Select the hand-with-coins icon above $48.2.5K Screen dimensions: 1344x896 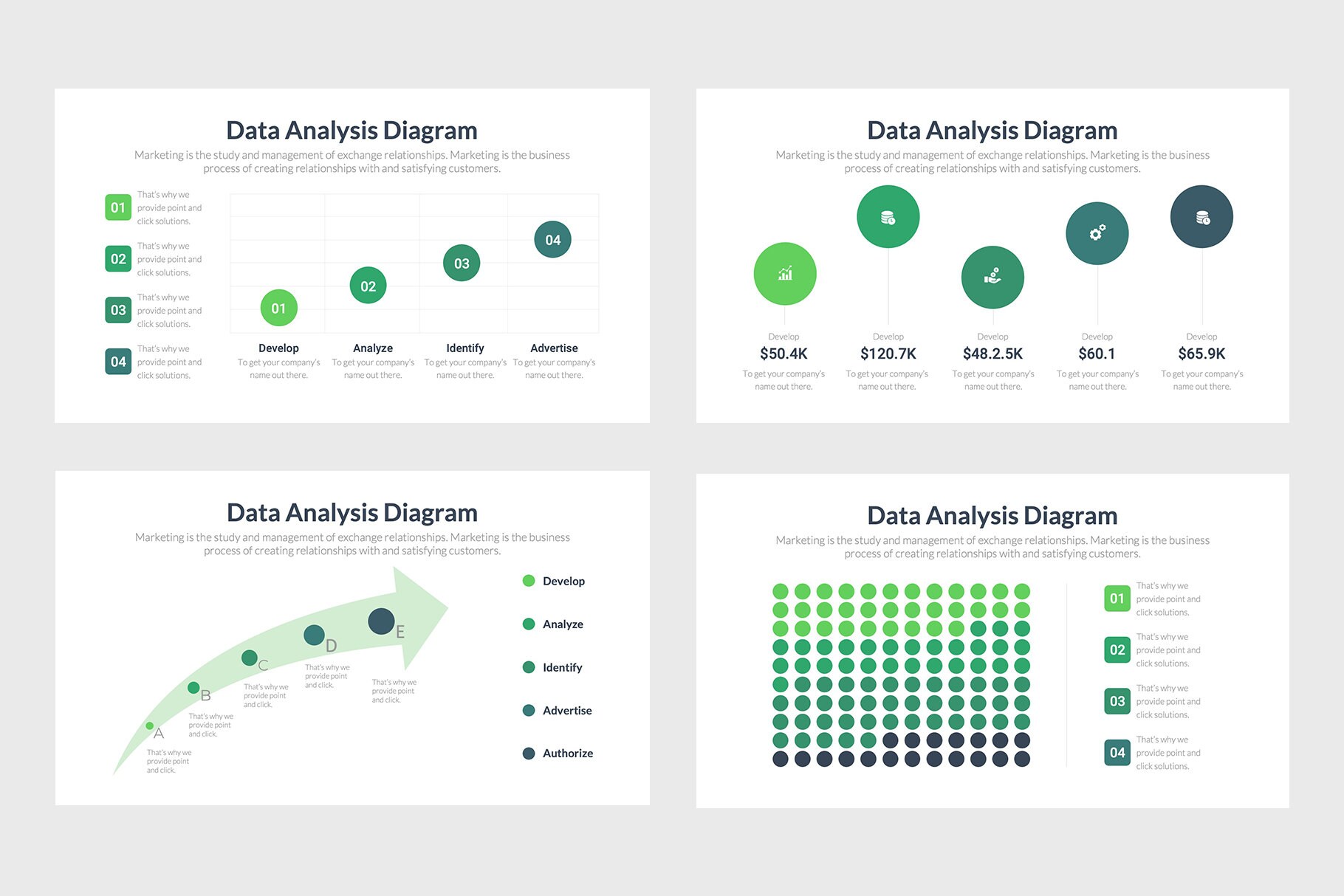(x=992, y=277)
